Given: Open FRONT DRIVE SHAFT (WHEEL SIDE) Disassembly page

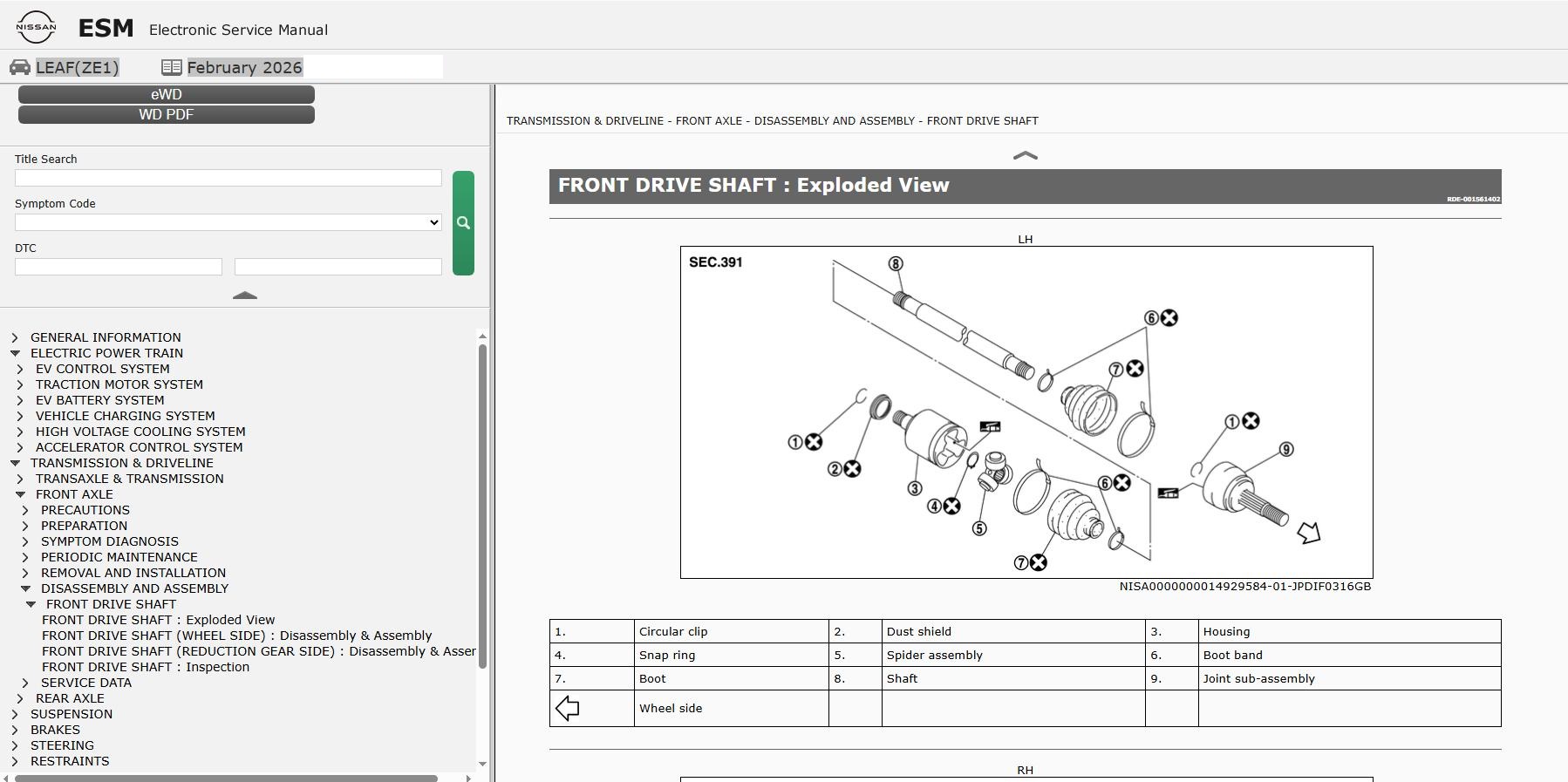Looking at the screenshot, I should 236,636.
